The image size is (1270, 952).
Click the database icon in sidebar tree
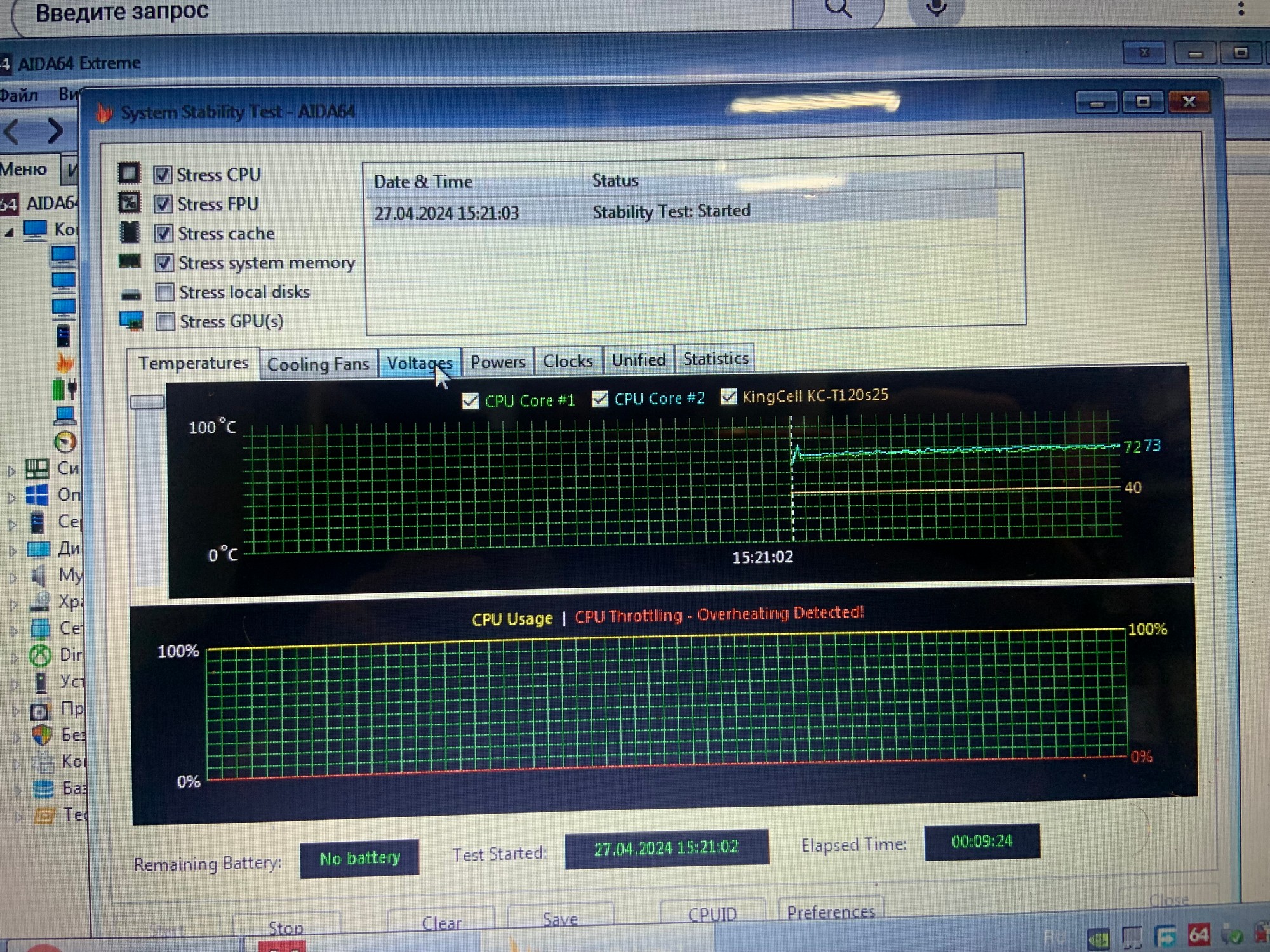pos(43,789)
